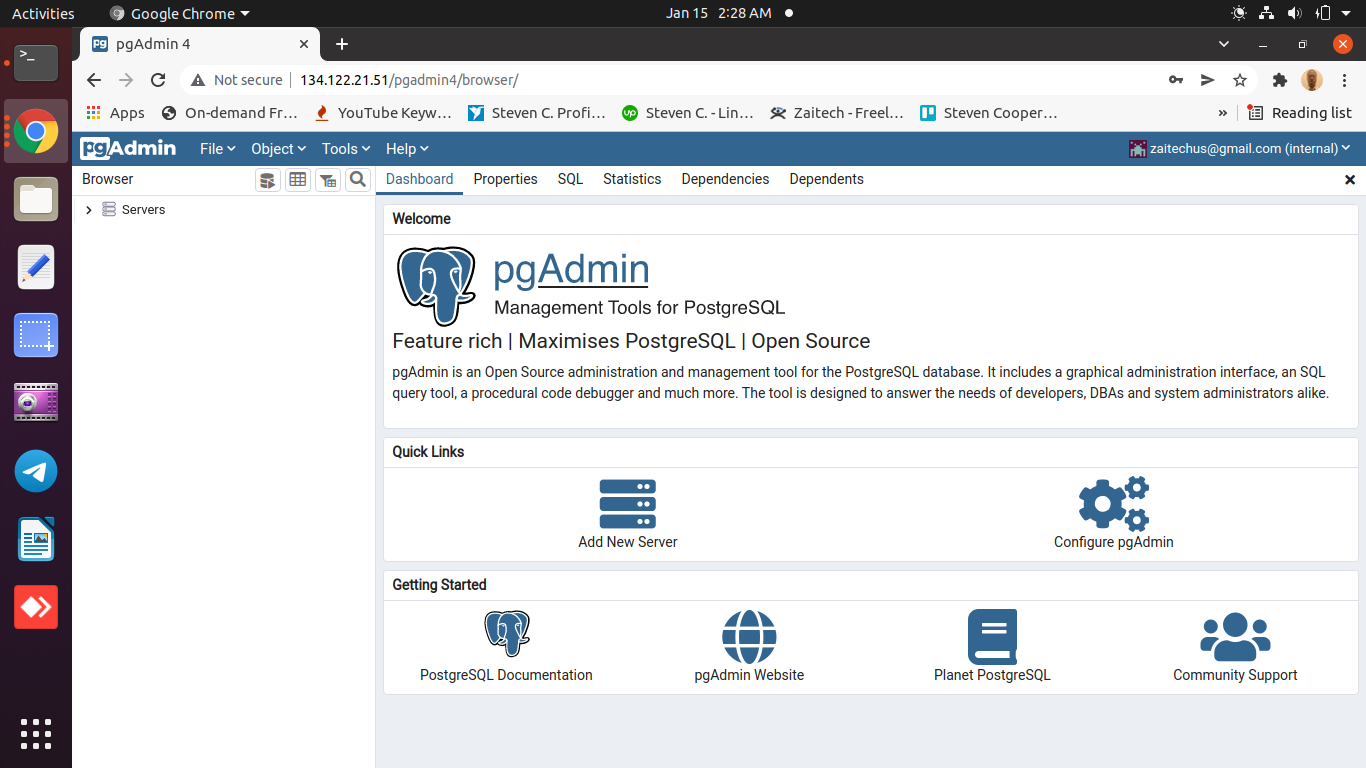Click the Planet PostgreSQL book icon
The image size is (1366, 768).
992,637
